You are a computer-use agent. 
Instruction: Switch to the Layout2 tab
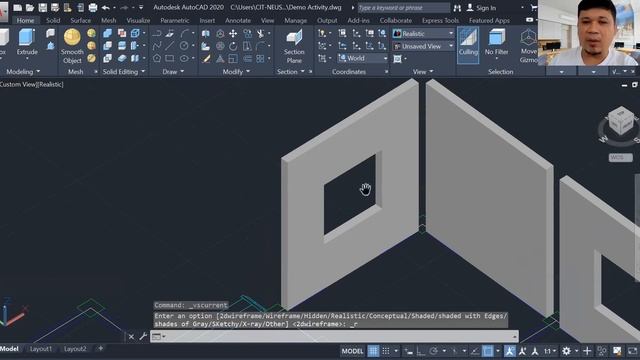(75, 349)
